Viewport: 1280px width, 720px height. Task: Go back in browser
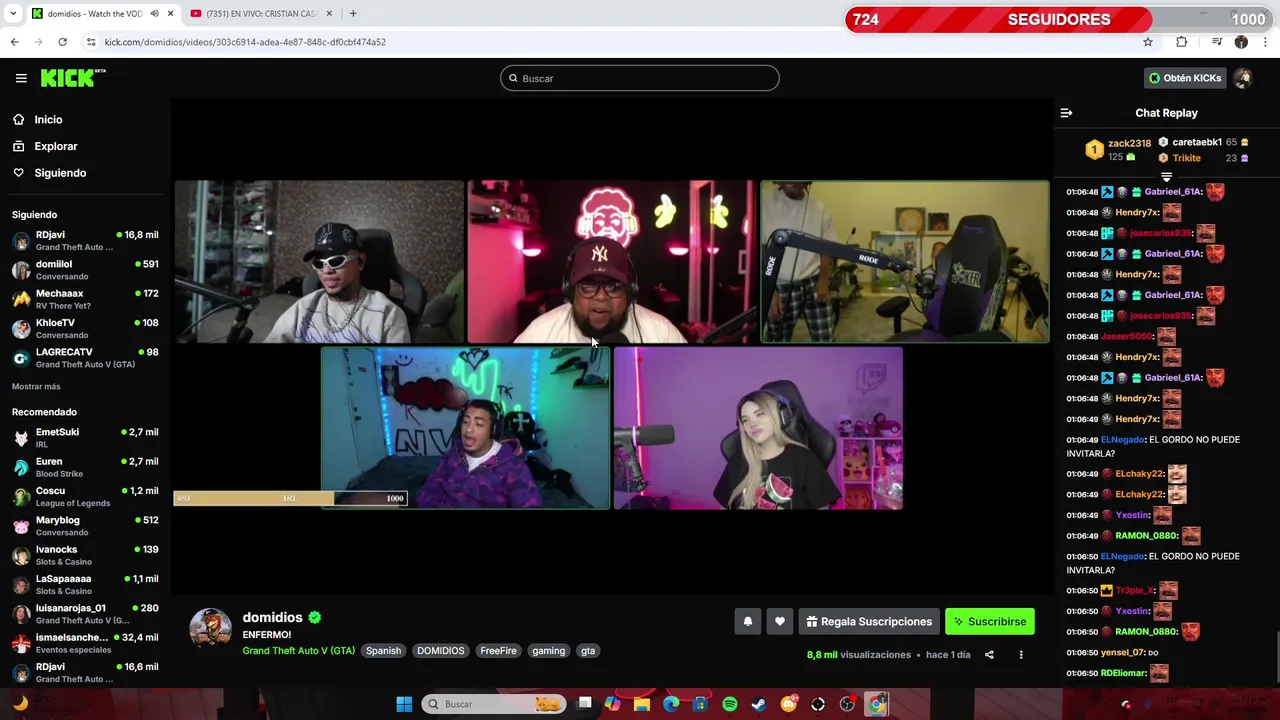[x=14, y=42]
